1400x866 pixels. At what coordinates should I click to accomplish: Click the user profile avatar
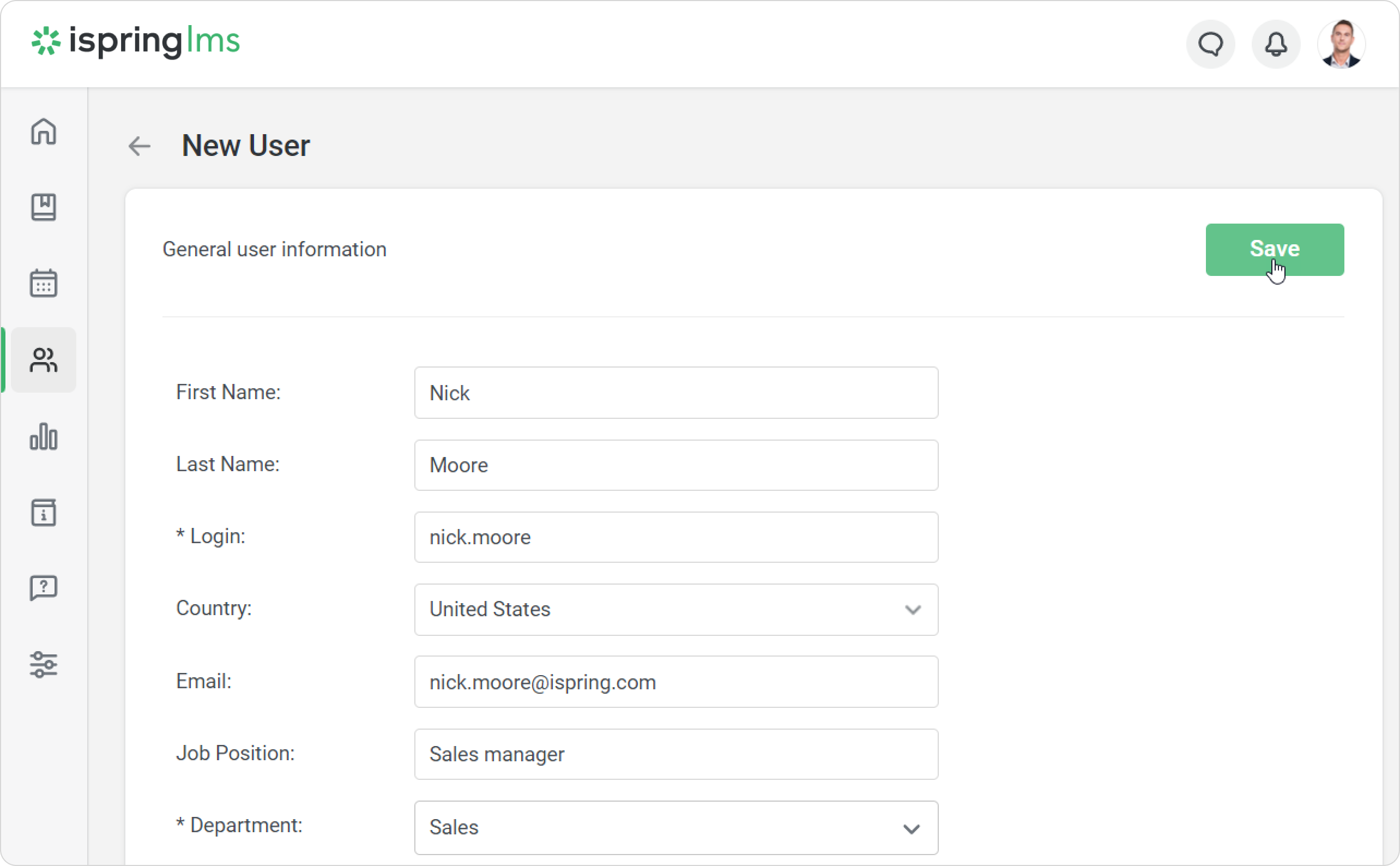[x=1341, y=44]
